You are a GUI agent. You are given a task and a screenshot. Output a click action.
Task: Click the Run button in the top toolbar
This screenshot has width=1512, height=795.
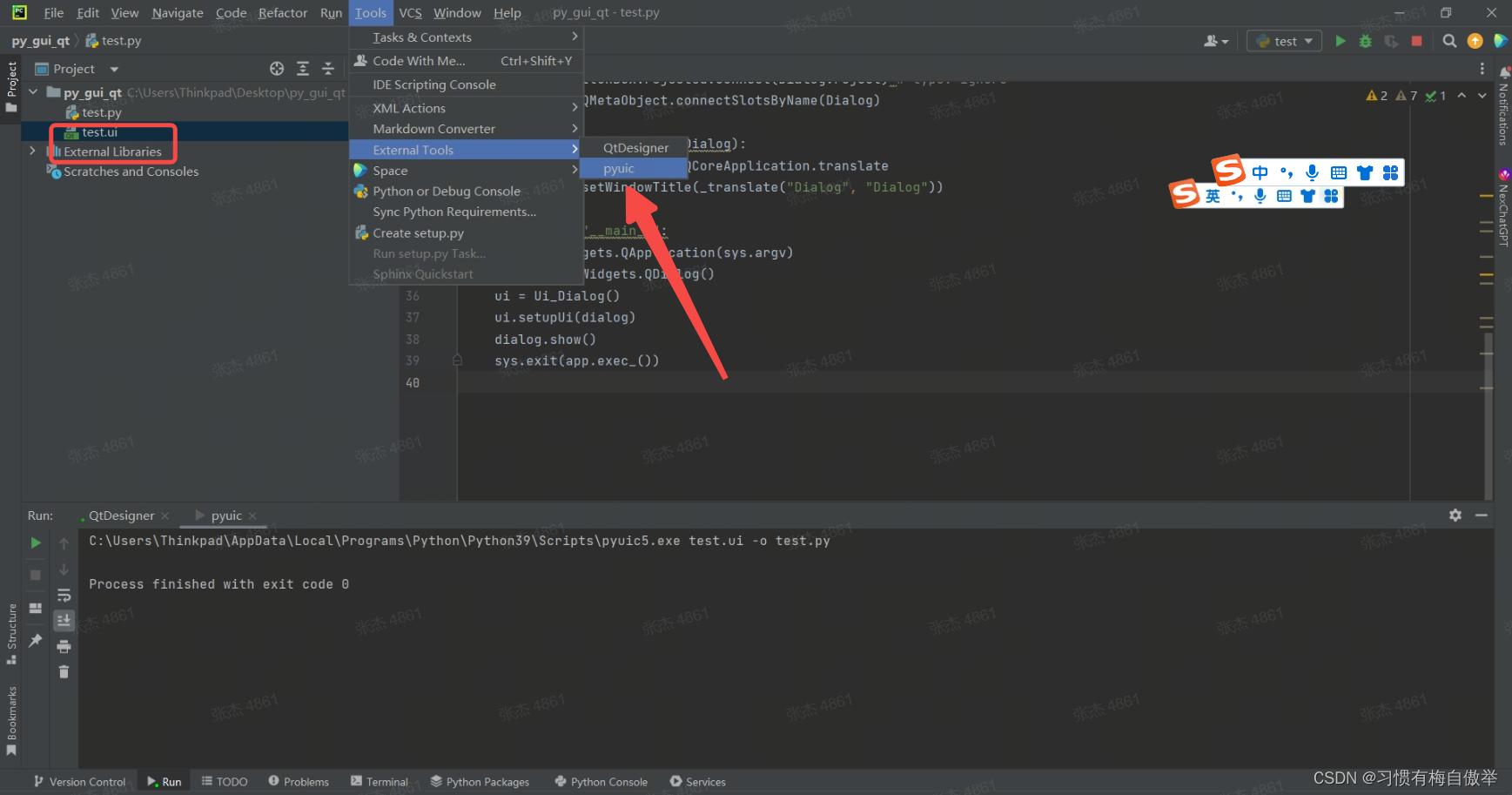point(1341,41)
